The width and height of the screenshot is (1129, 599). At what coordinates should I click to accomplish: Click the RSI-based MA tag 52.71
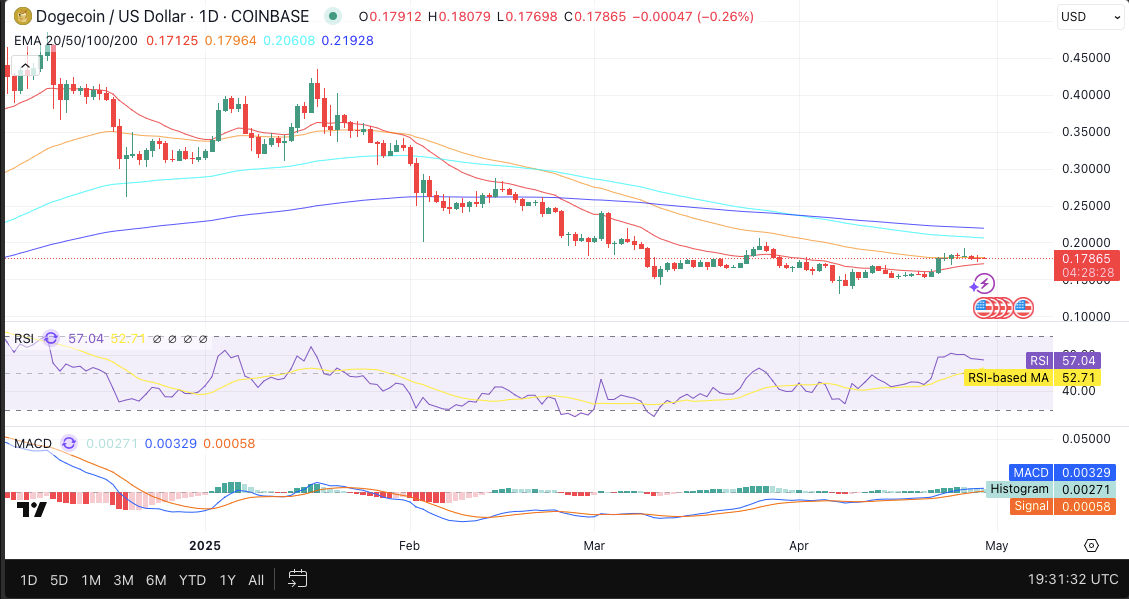pos(1078,378)
